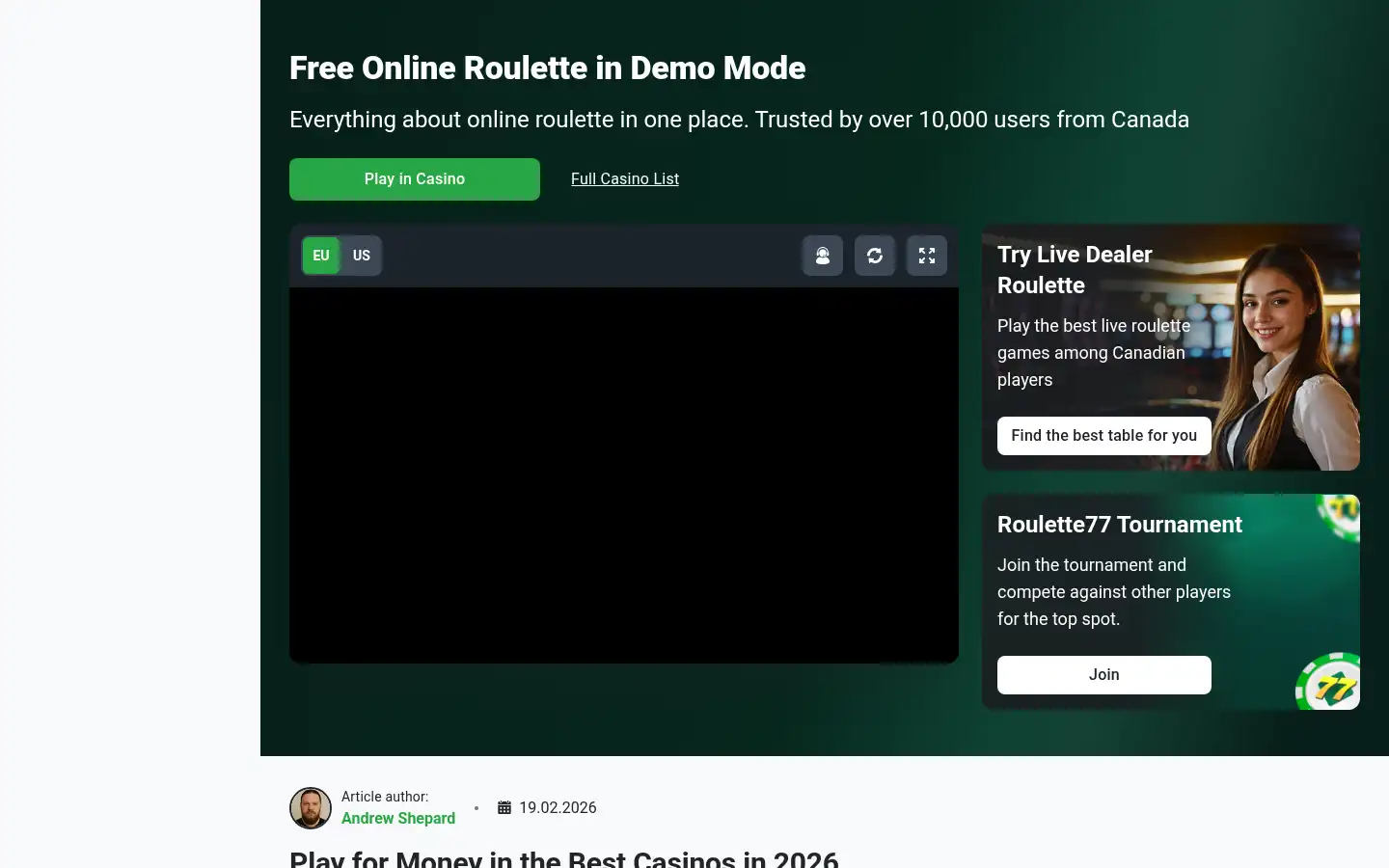
Task: Click the Try Live Dealer Roulette heading
Action: [x=1075, y=270]
